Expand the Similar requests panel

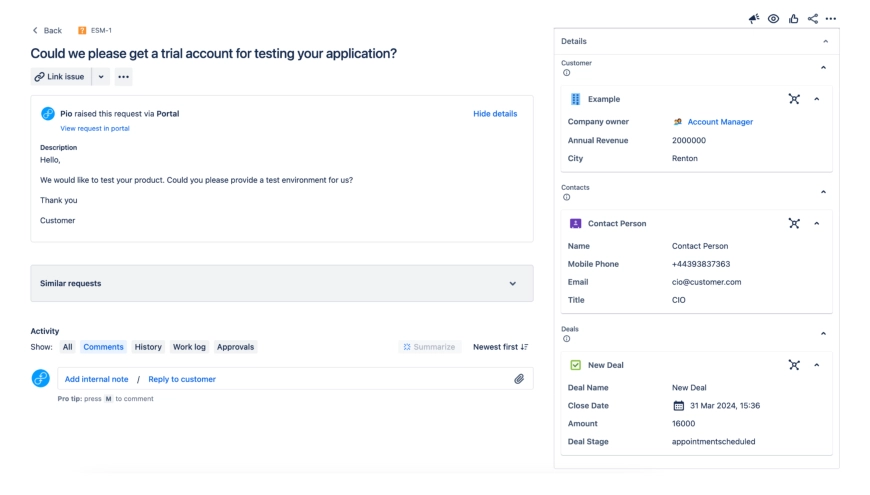coord(282,284)
